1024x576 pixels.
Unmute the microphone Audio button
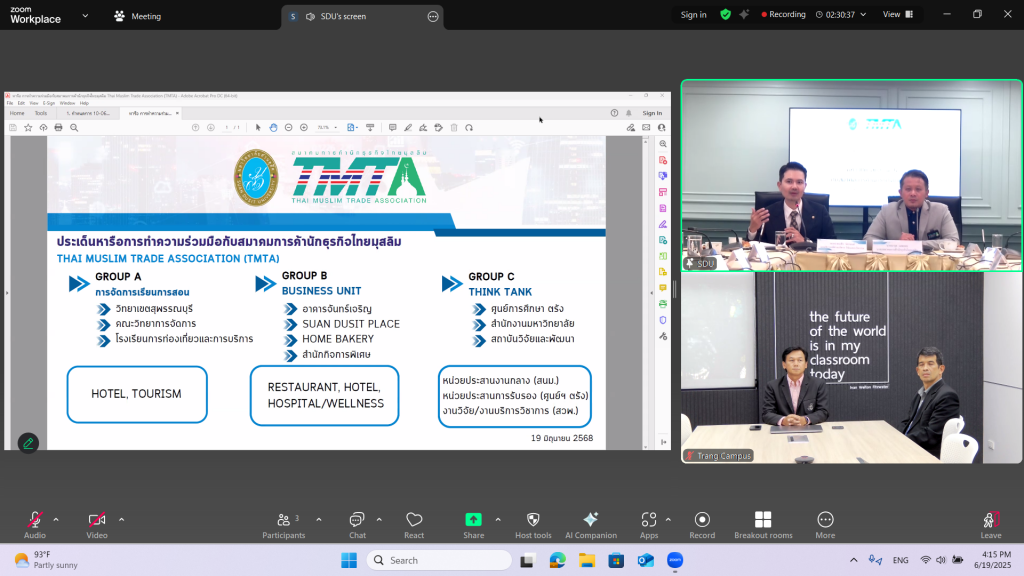pyautogui.click(x=35, y=520)
